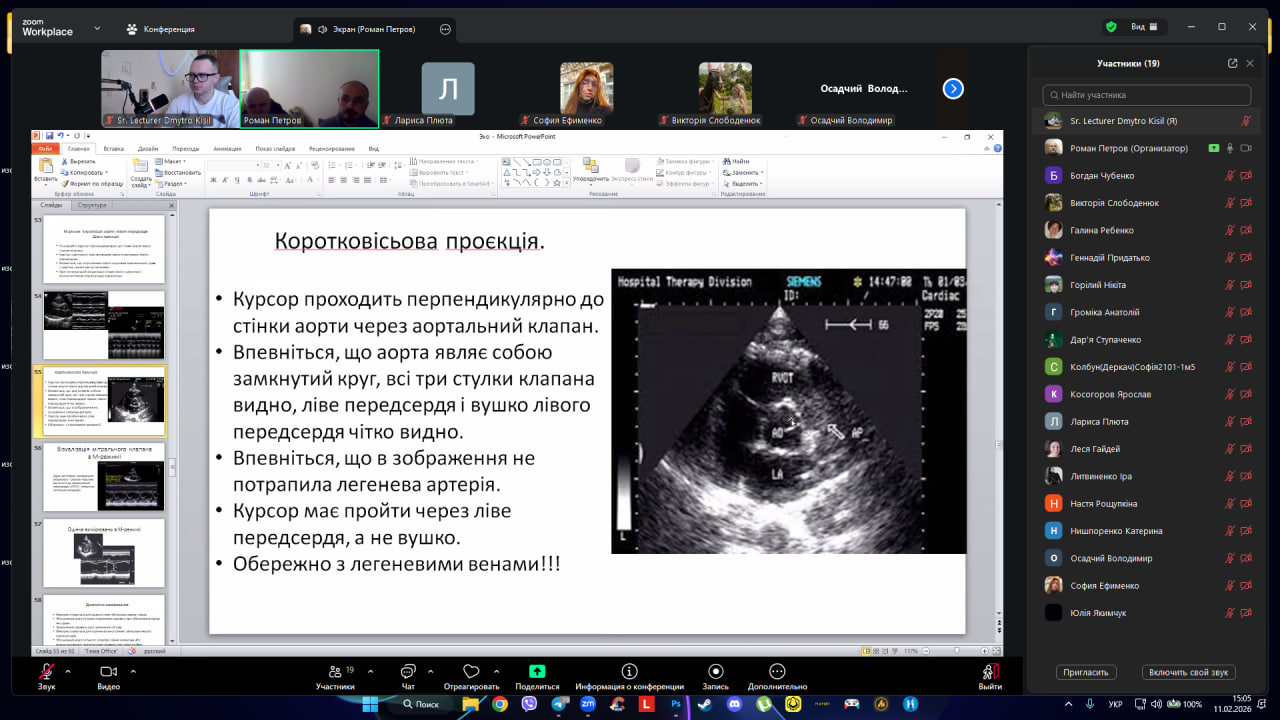Open the Chat panel icon

[408, 672]
